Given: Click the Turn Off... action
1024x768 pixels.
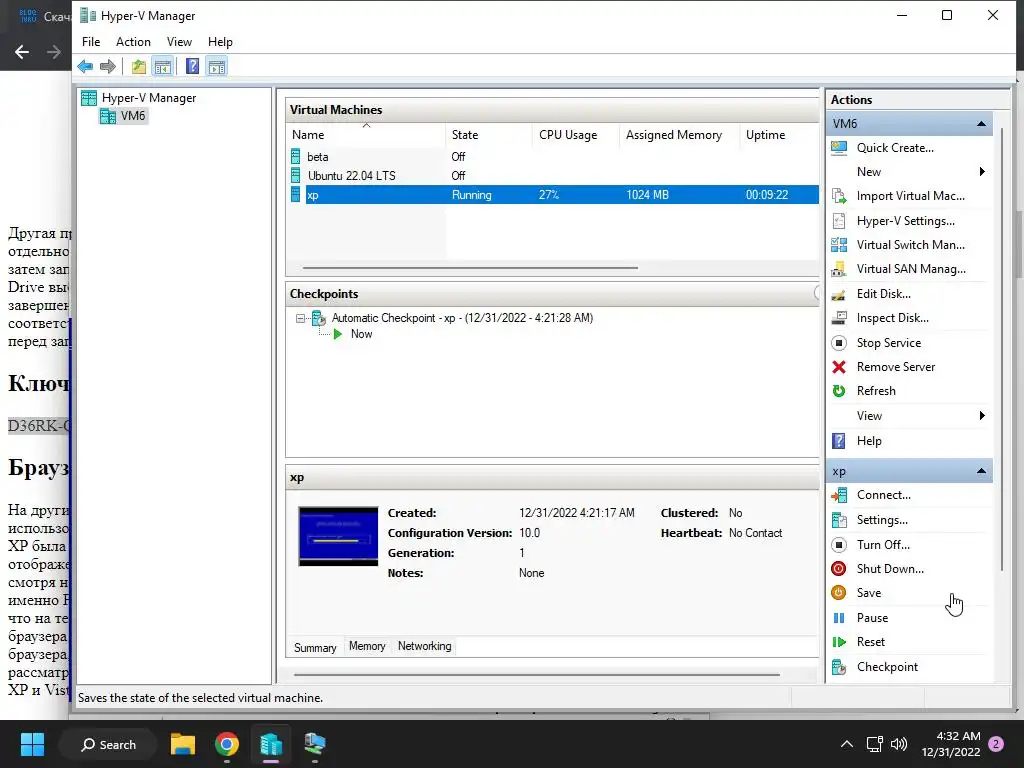Looking at the screenshot, I should pyautogui.click(x=883, y=545).
